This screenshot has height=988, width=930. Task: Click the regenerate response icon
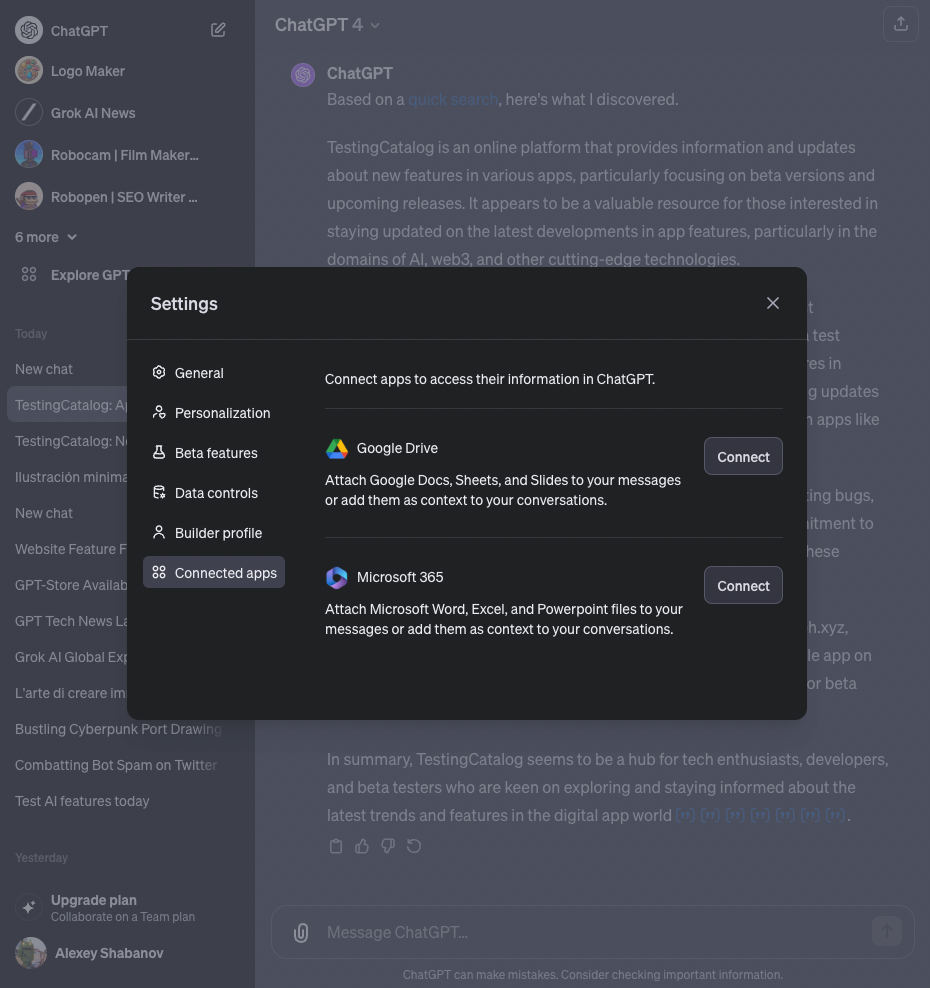tap(414, 846)
